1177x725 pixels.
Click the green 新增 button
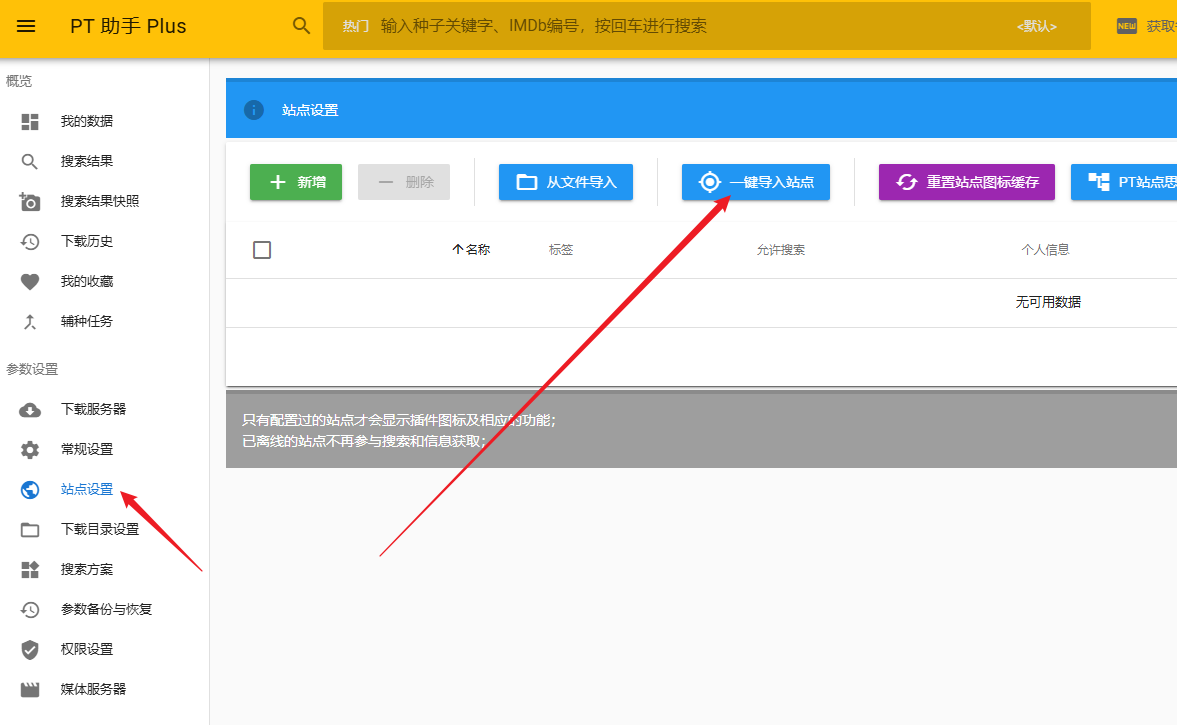tap(296, 182)
